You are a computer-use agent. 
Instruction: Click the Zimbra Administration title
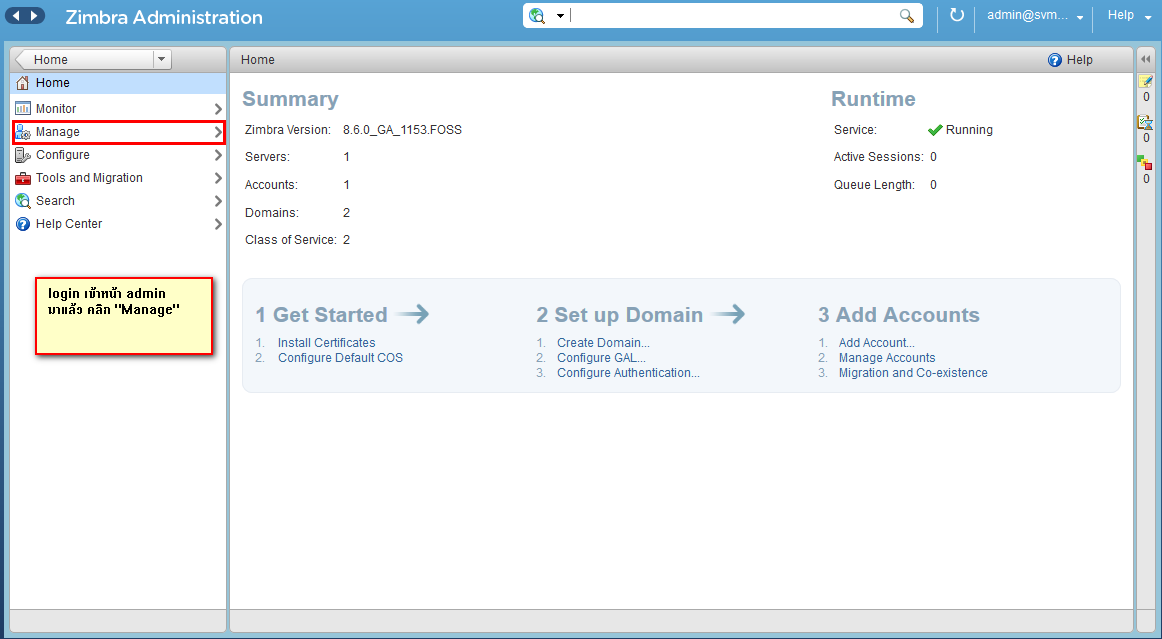pyautogui.click(x=164, y=17)
